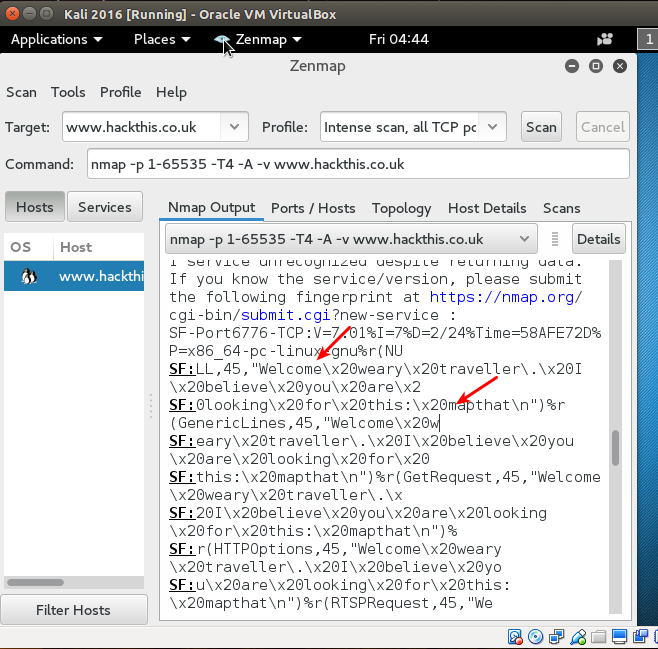Image resolution: width=658 pixels, height=649 pixels.
Task: Maximize the Zenmap window
Action: (x=595, y=66)
